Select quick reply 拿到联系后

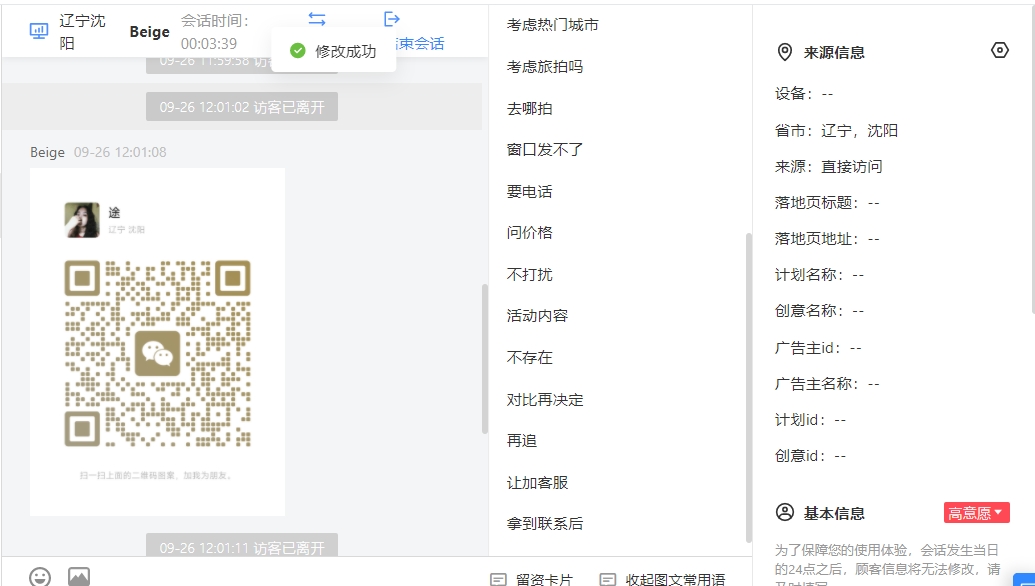coord(545,523)
